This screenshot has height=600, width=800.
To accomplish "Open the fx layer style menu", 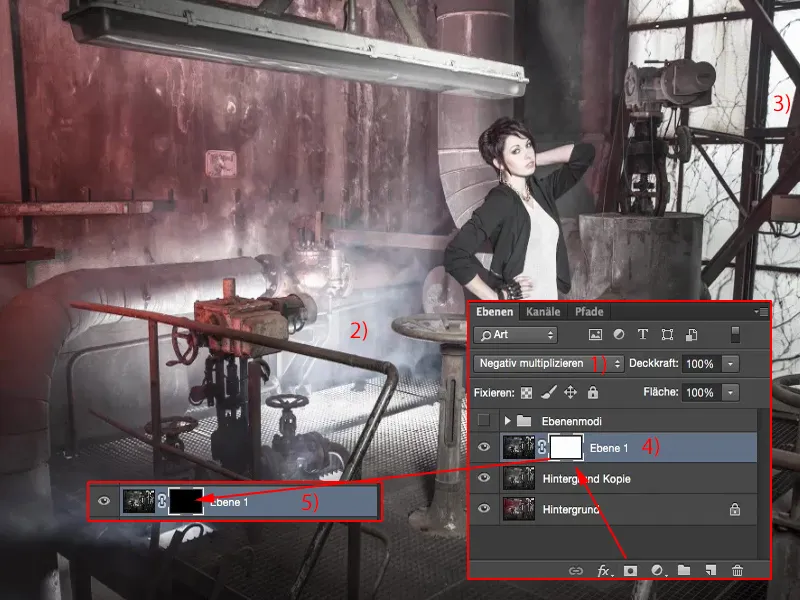I will point(604,570).
